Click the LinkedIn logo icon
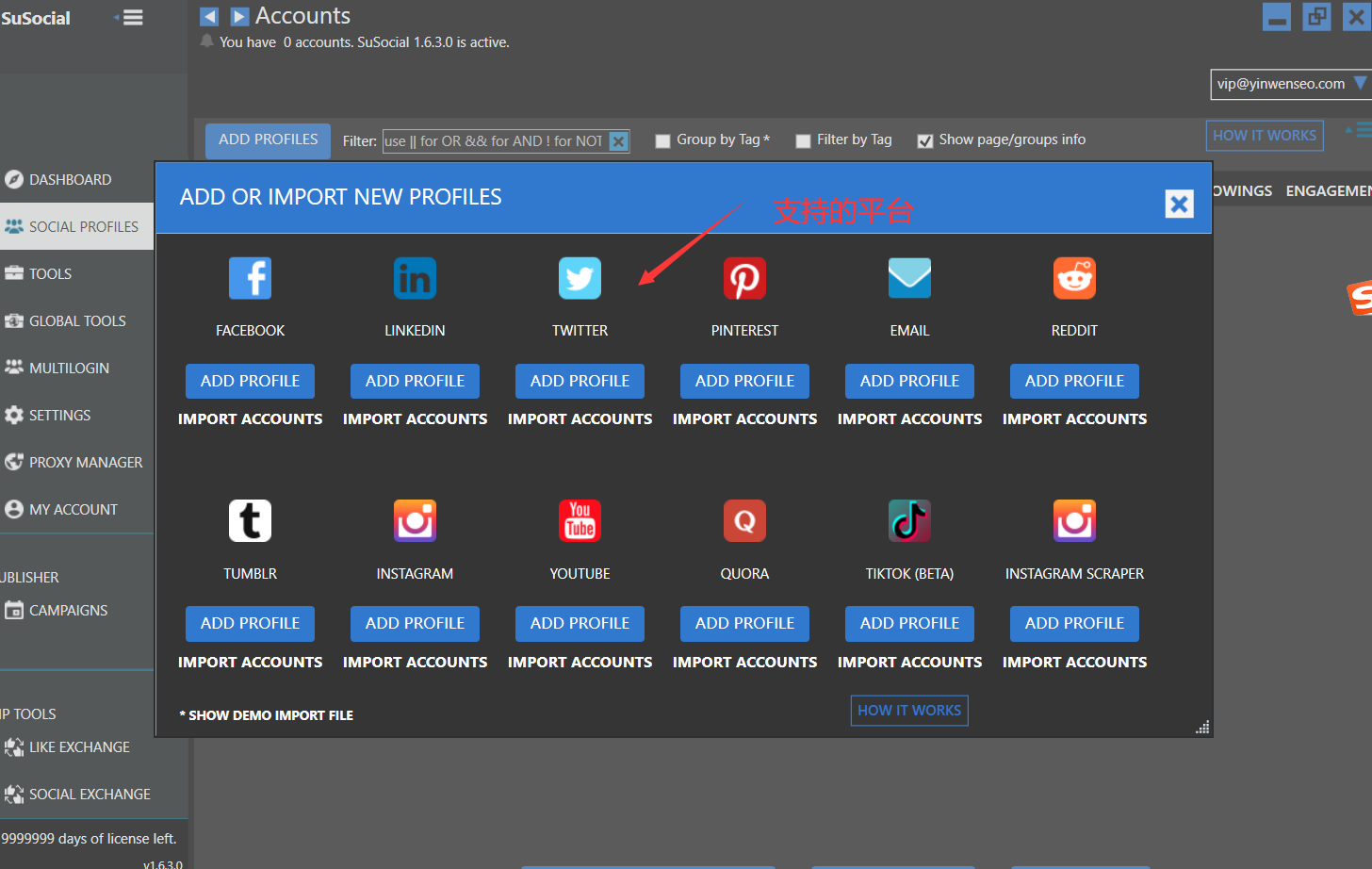Image resolution: width=1372 pixels, height=869 pixels. [415, 278]
